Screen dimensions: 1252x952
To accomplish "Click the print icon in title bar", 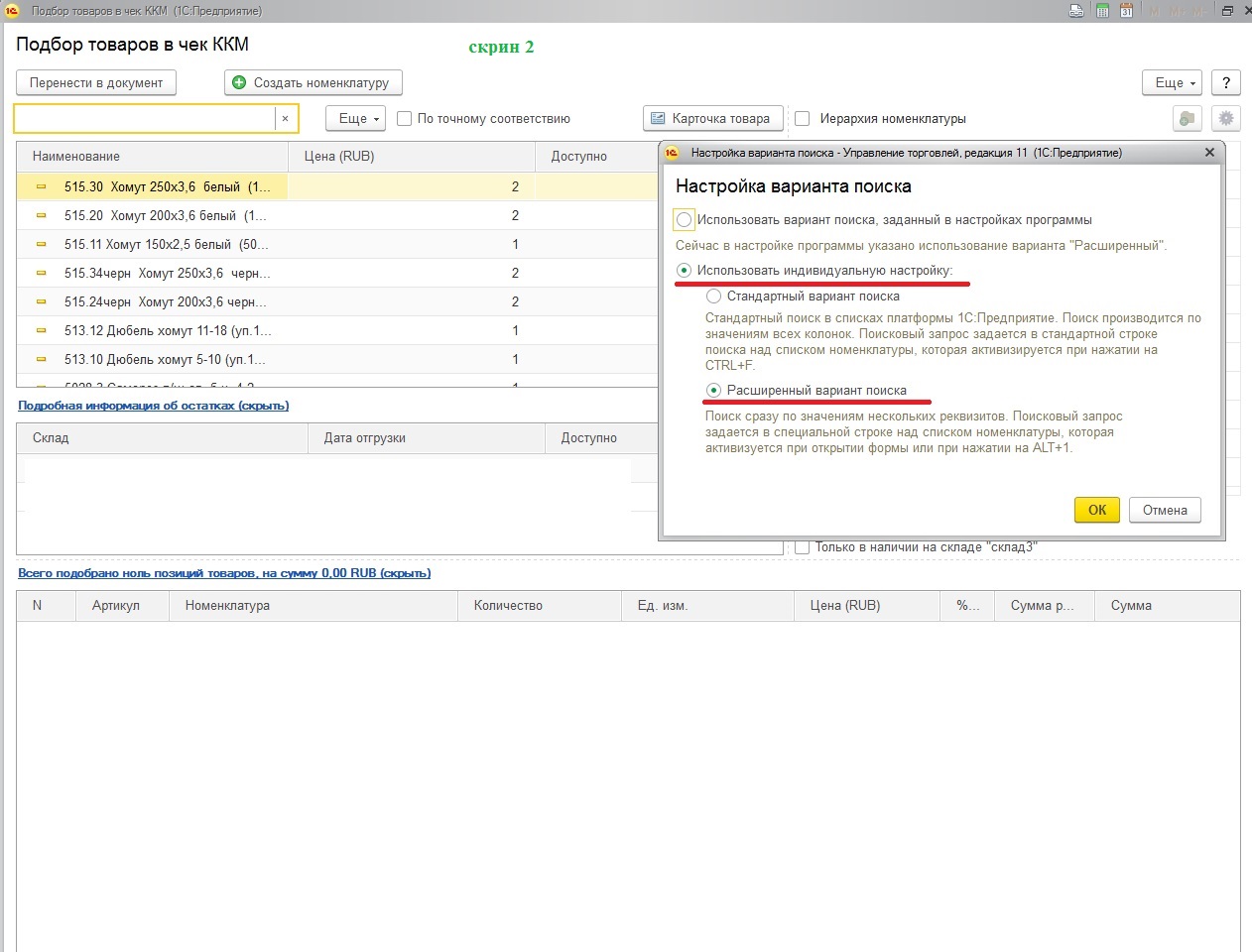I will coord(1077,11).
